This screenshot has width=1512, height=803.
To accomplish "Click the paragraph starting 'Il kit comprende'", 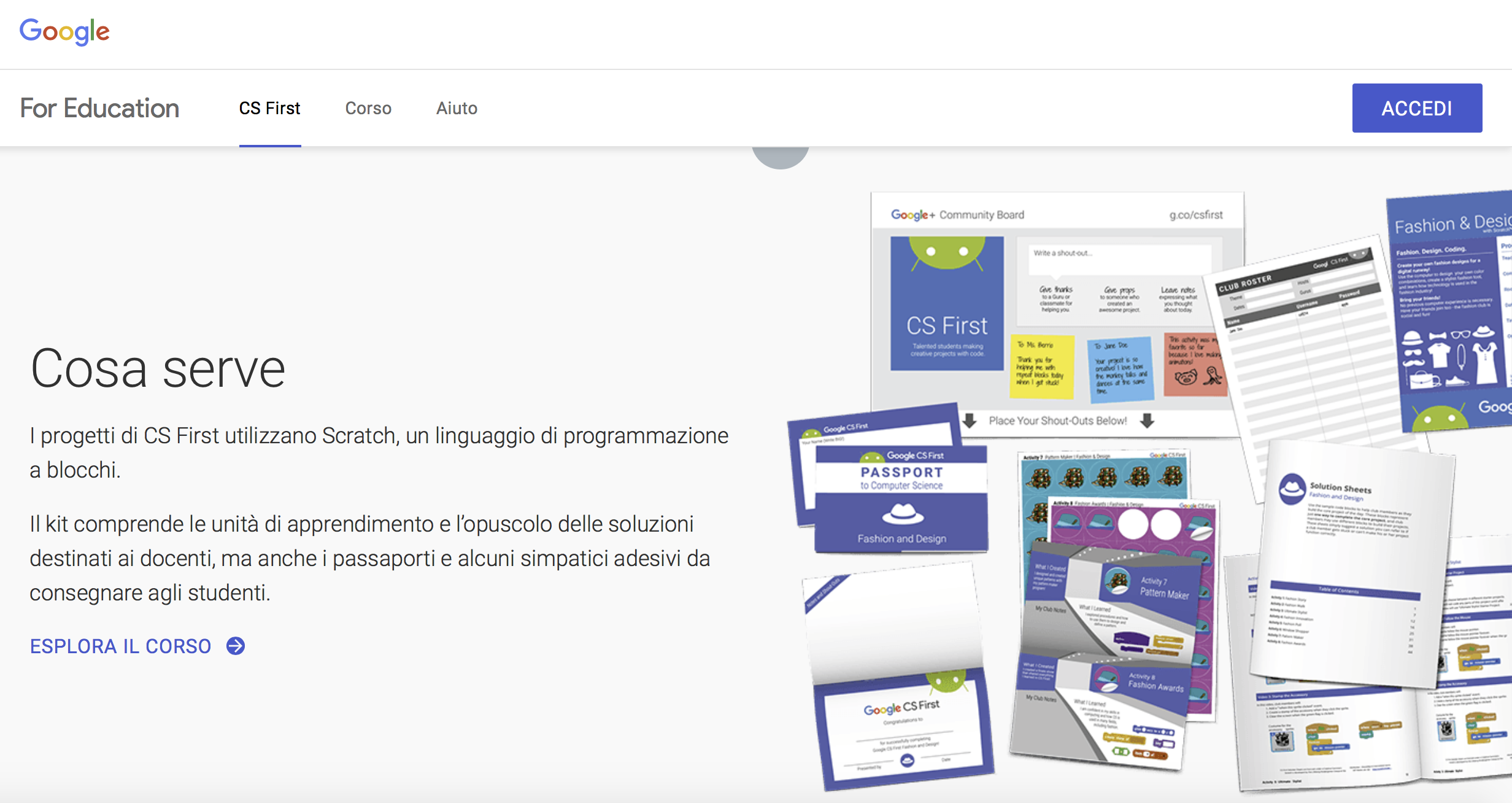I will coord(370,558).
